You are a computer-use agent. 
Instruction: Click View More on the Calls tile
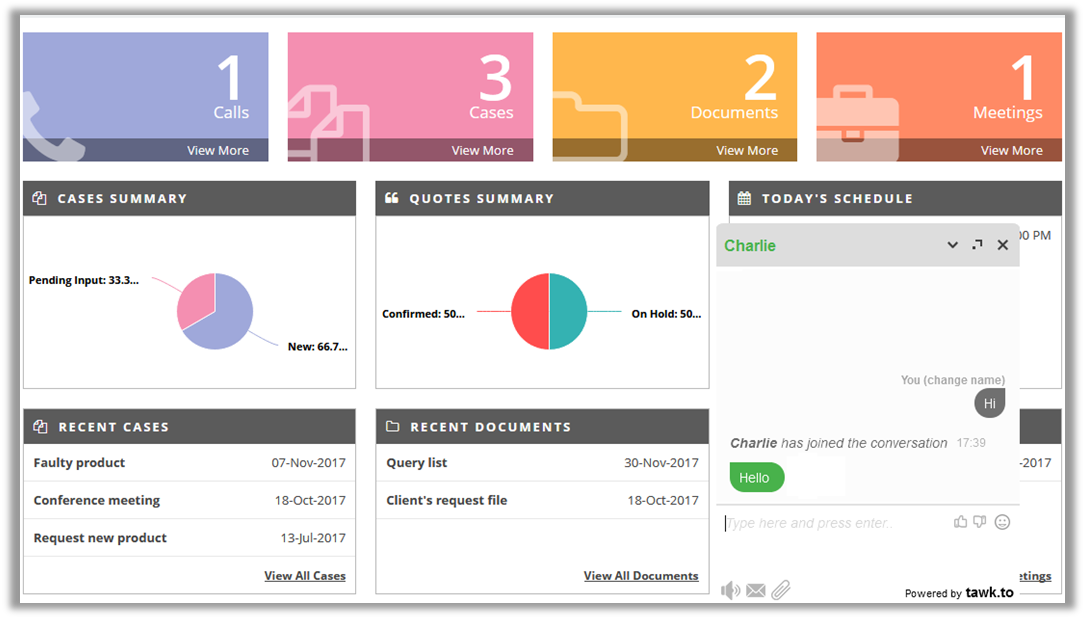[x=217, y=151]
